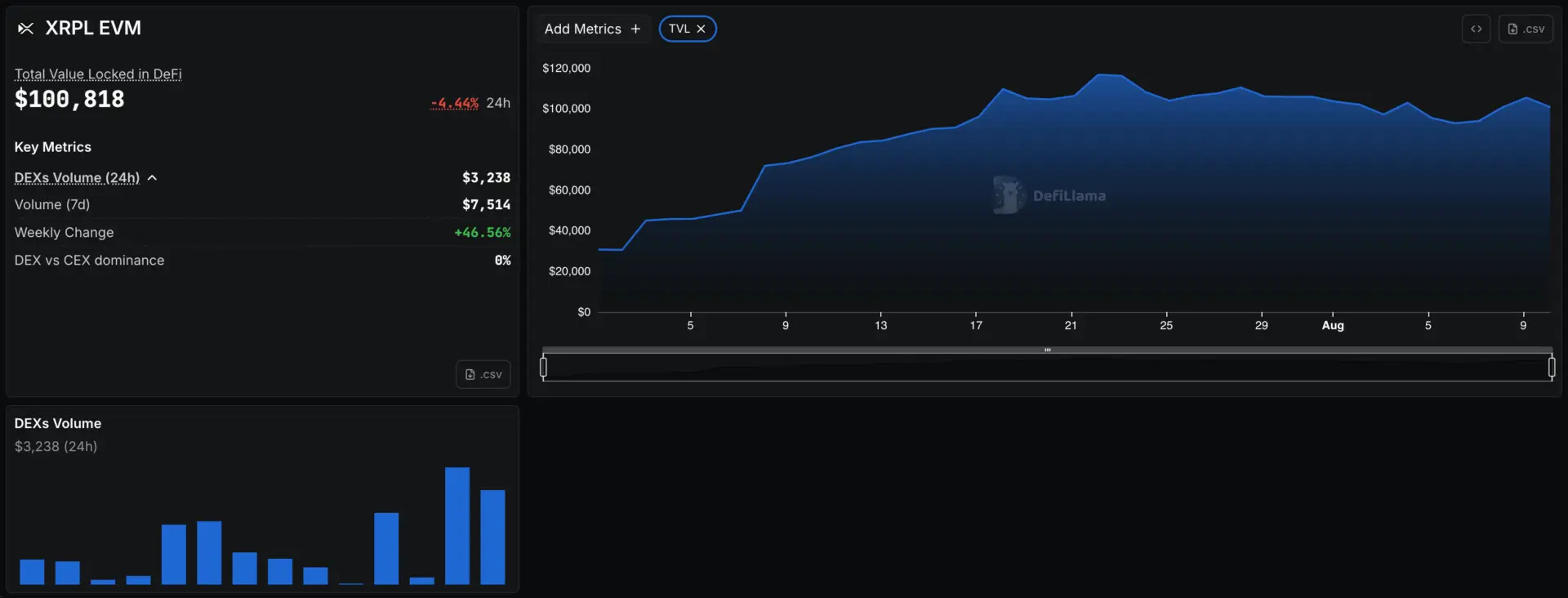Click the right handle of the range slider
This screenshot has width=1568, height=598.
(1552, 368)
